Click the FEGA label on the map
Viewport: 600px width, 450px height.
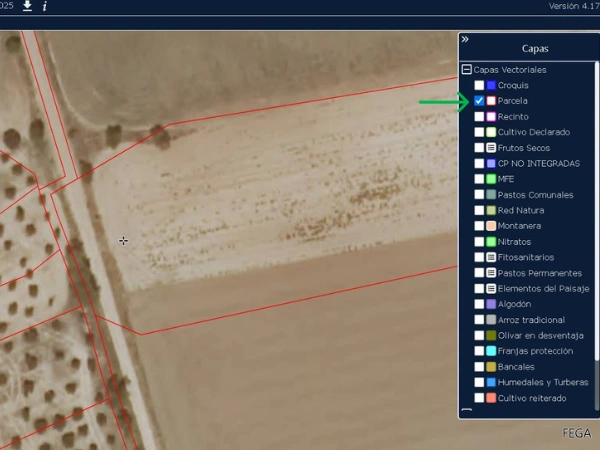[x=576, y=434]
